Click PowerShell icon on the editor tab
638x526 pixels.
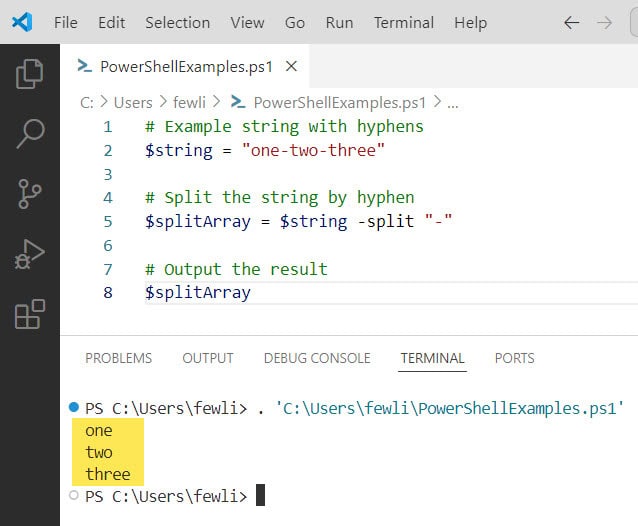84,66
